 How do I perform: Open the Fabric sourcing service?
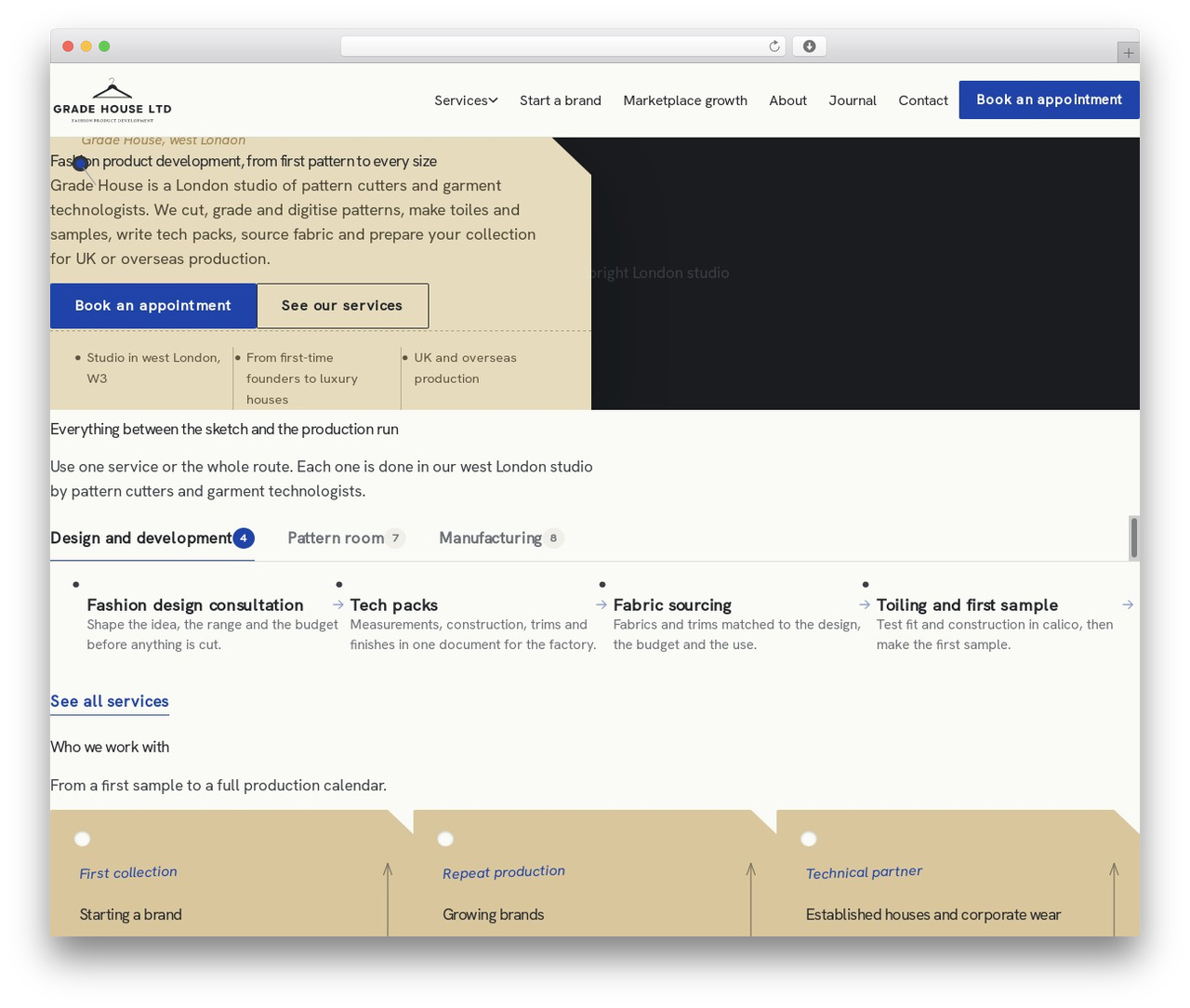point(672,605)
